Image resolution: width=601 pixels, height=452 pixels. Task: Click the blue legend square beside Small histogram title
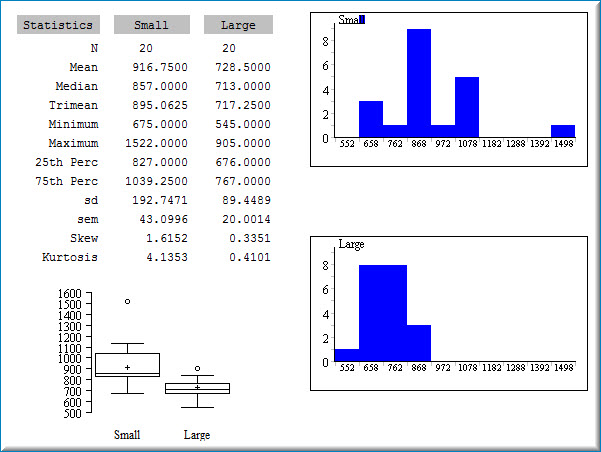point(362,19)
